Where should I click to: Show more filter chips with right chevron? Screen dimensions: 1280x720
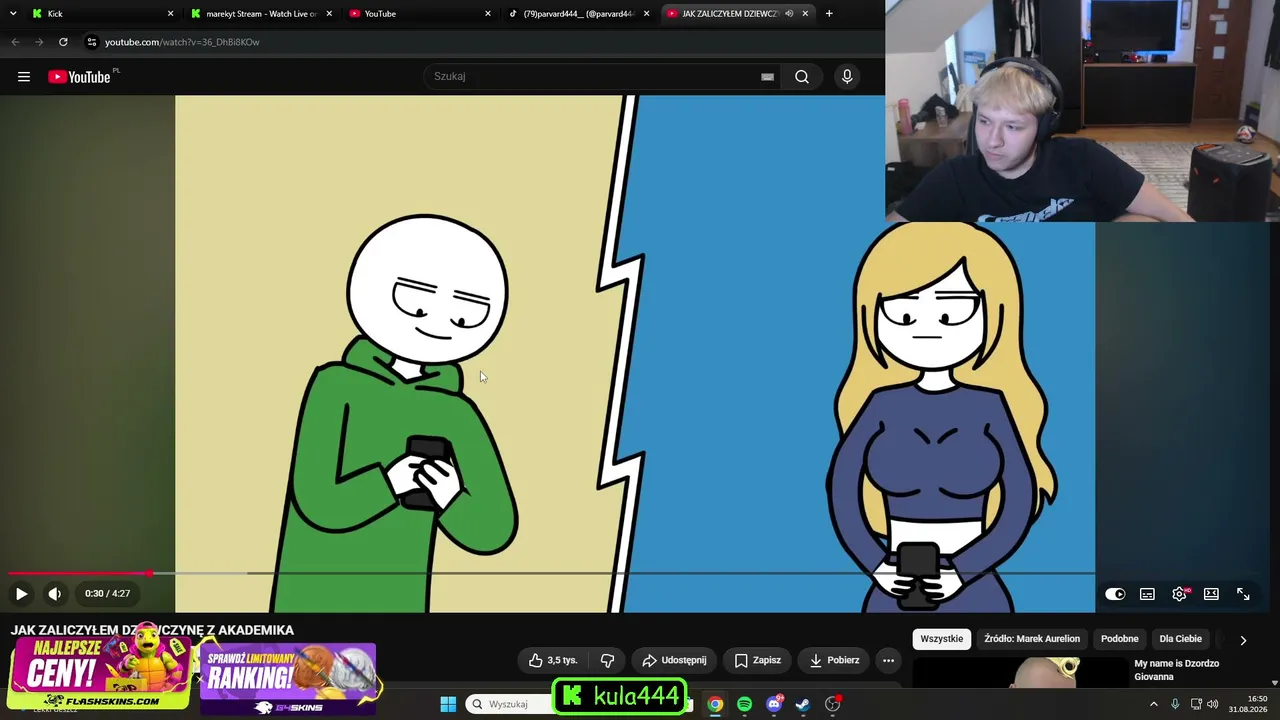(1243, 640)
